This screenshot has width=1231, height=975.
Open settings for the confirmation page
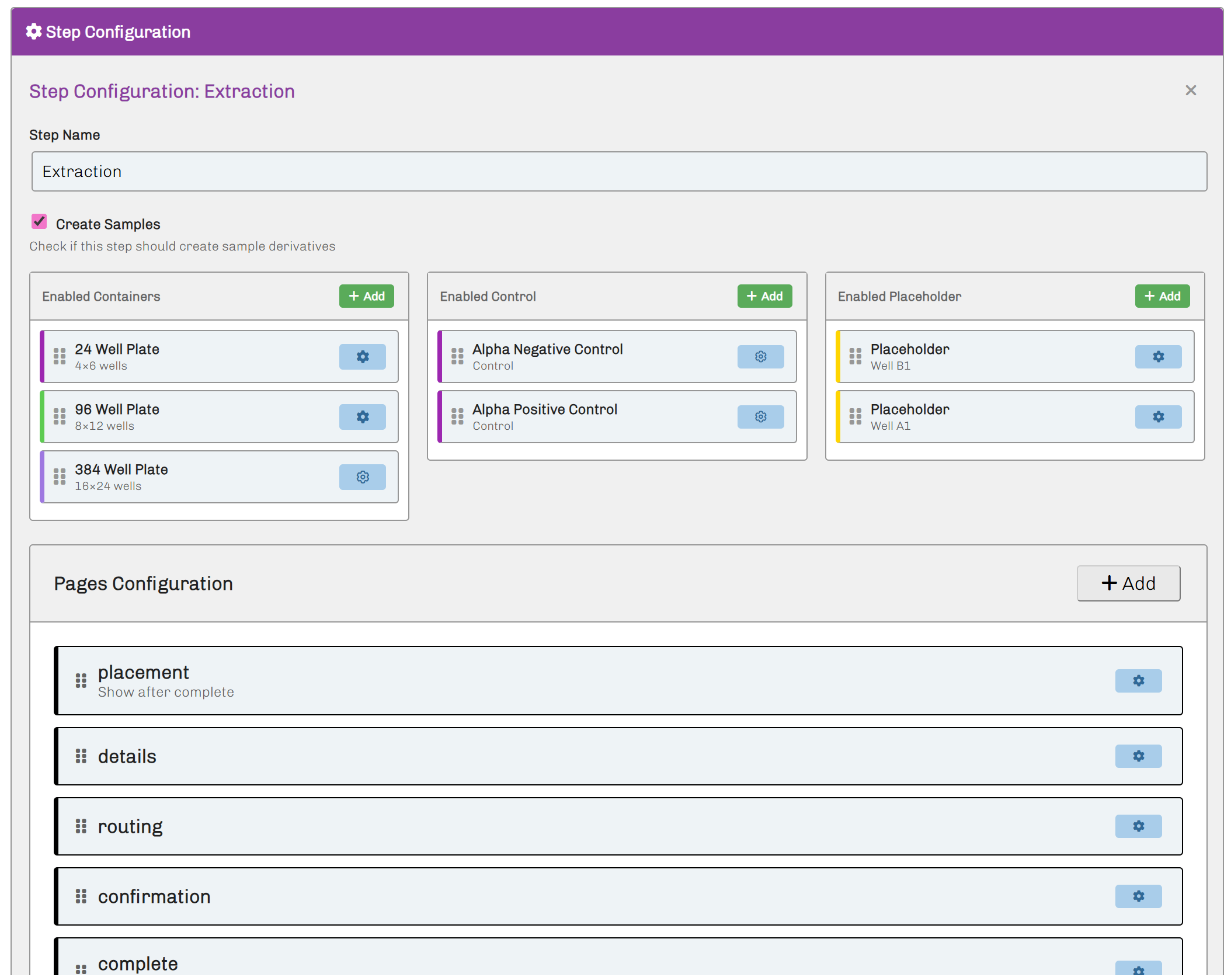click(x=1138, y=896)
